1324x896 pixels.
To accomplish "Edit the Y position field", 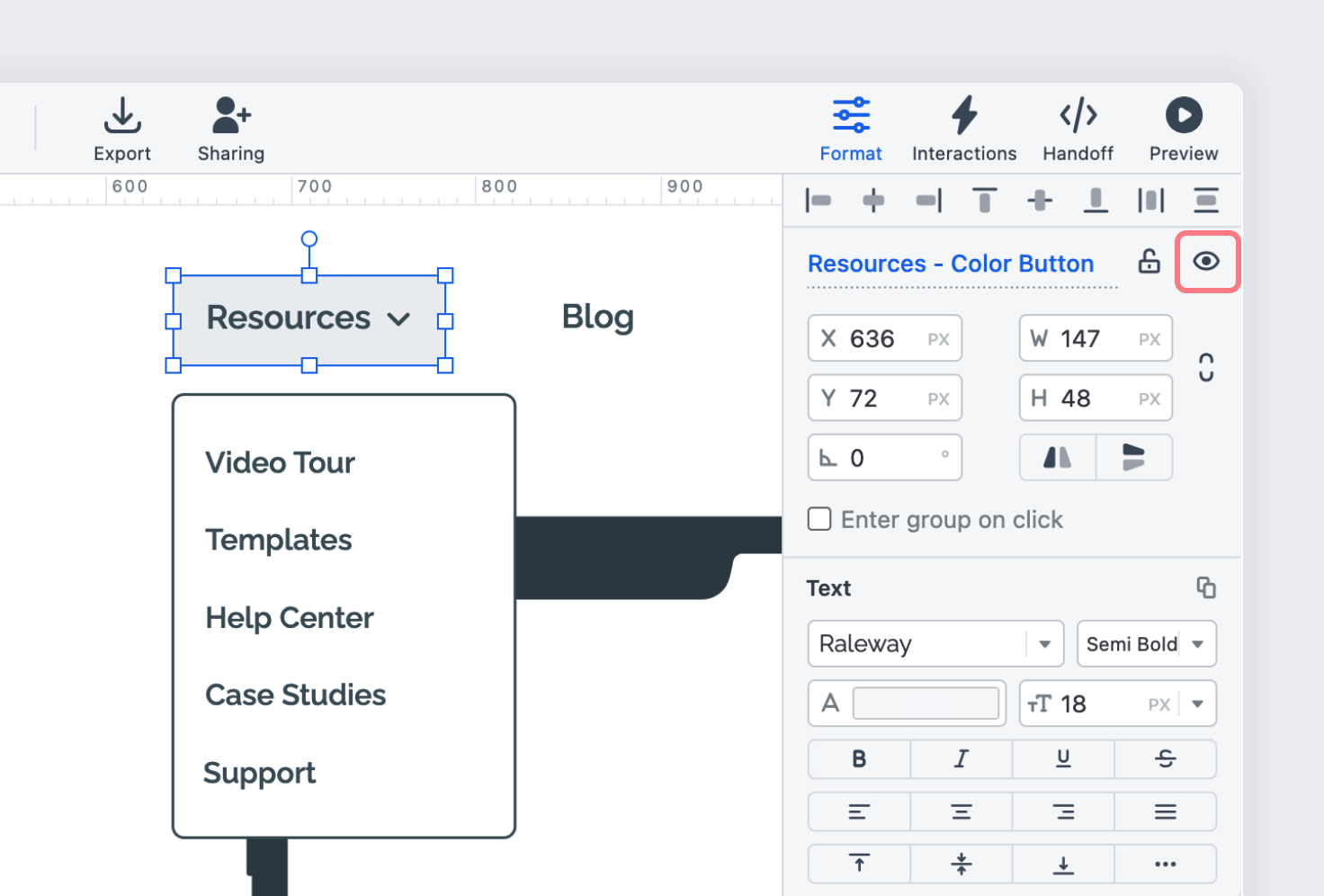I will coord(885,398).
